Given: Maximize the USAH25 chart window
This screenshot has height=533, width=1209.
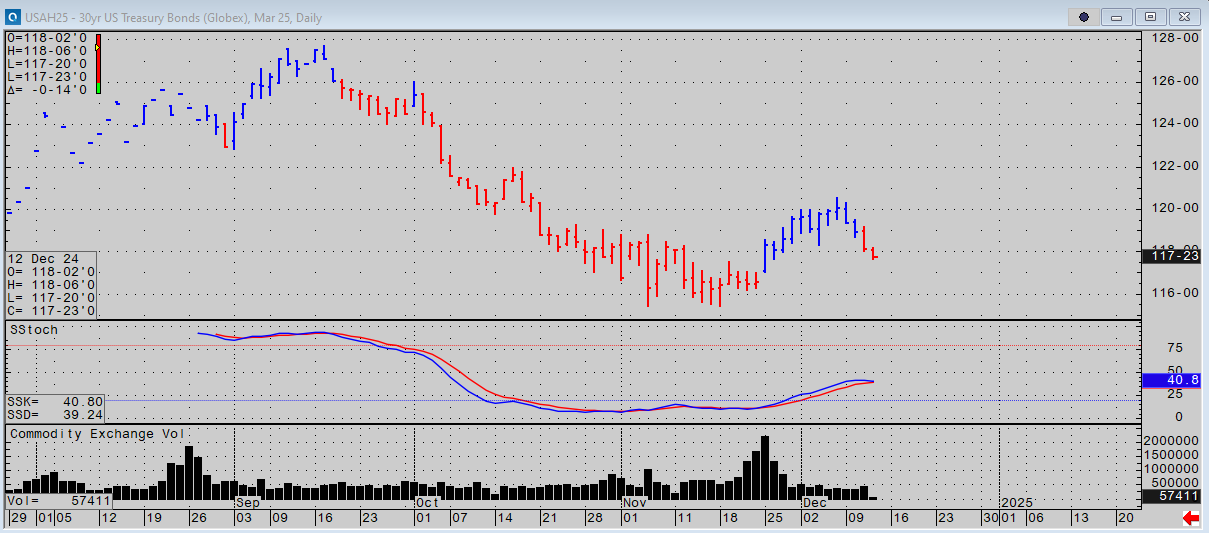Looking at the screenshot, I should click(1151, 17).
